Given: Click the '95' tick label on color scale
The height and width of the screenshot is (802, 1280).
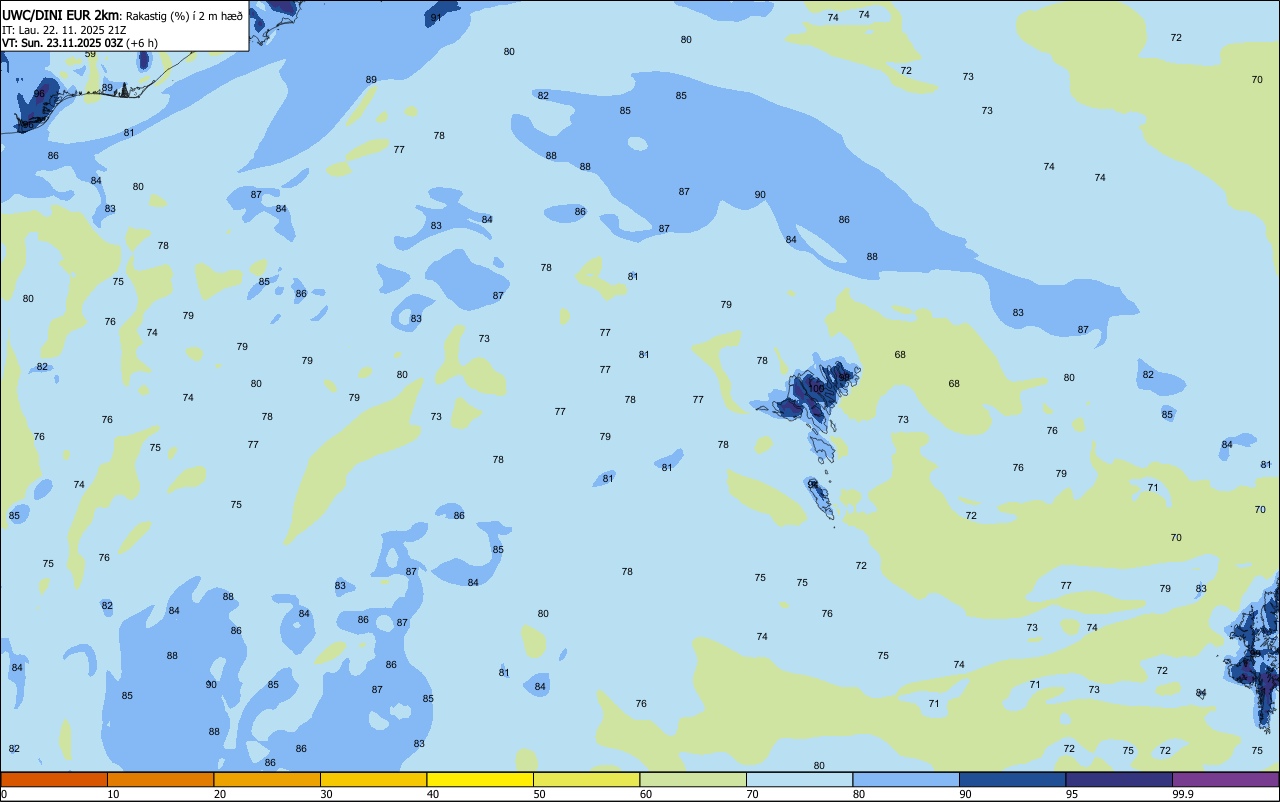Looking at the screenshot, I should (1072, 794).
